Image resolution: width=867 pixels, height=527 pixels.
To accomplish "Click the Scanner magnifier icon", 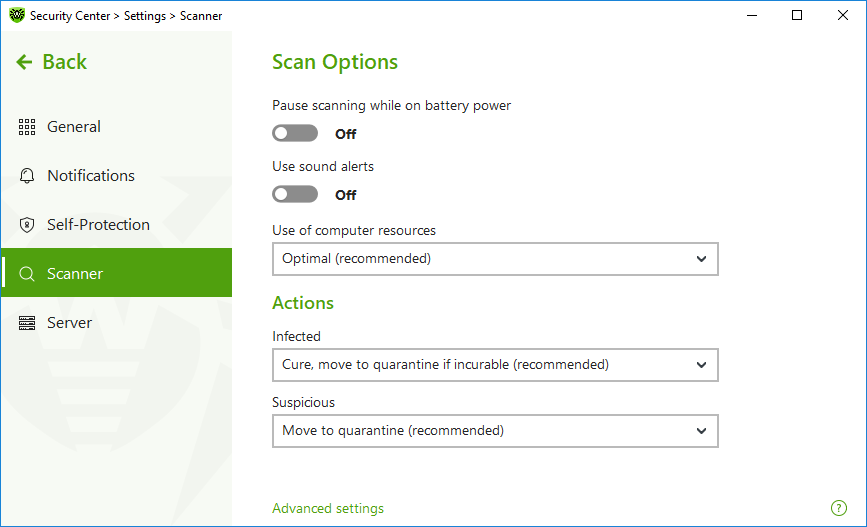I will pos(27,274).
